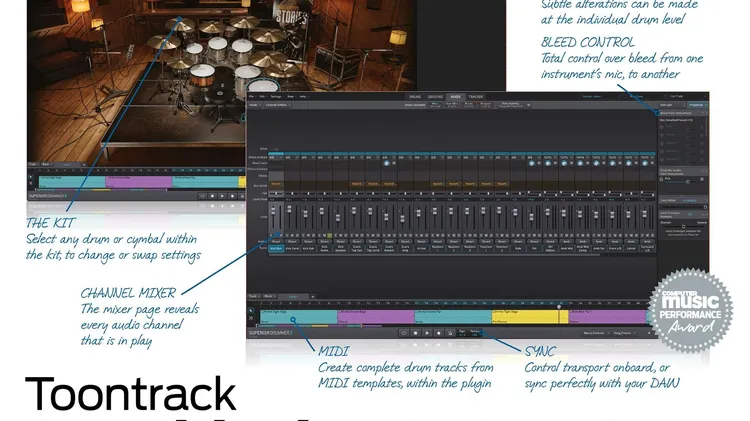Image resolution: width=750 pixels, height=421 pixels.
Task: Click the Show channels Mics filter button
Action: click(x=435, y=105)
